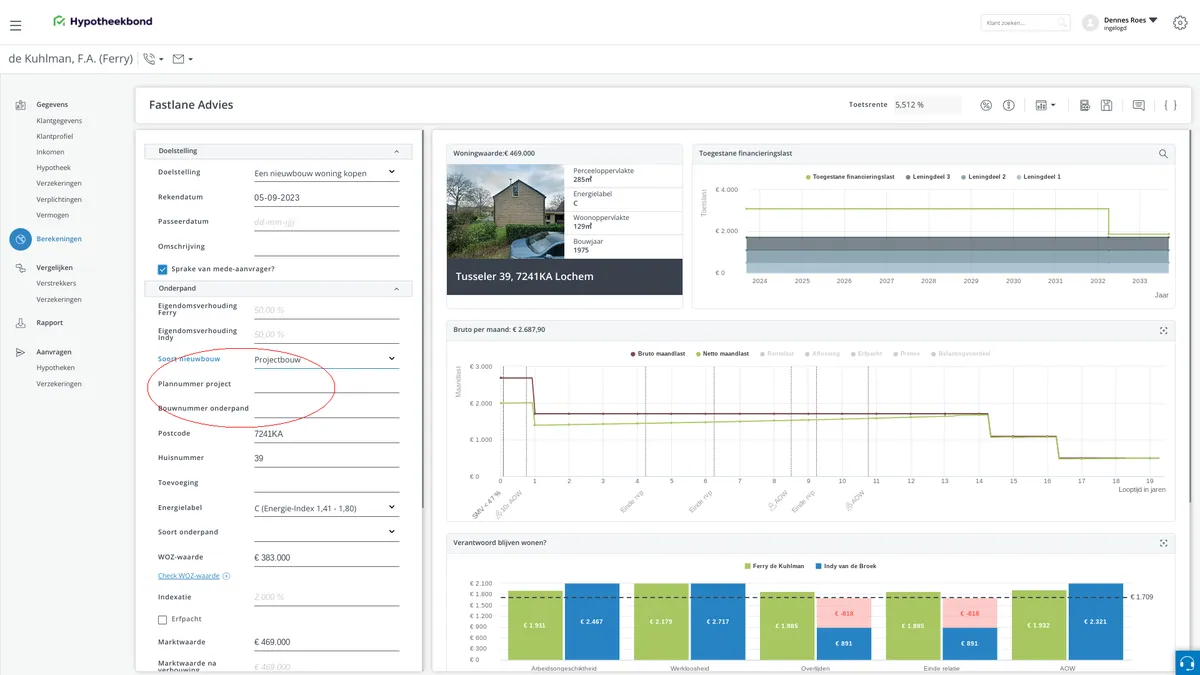Go to Verstrekkers under Vergelijken
Screen dimensions: 1200x675
click(56, 283)
